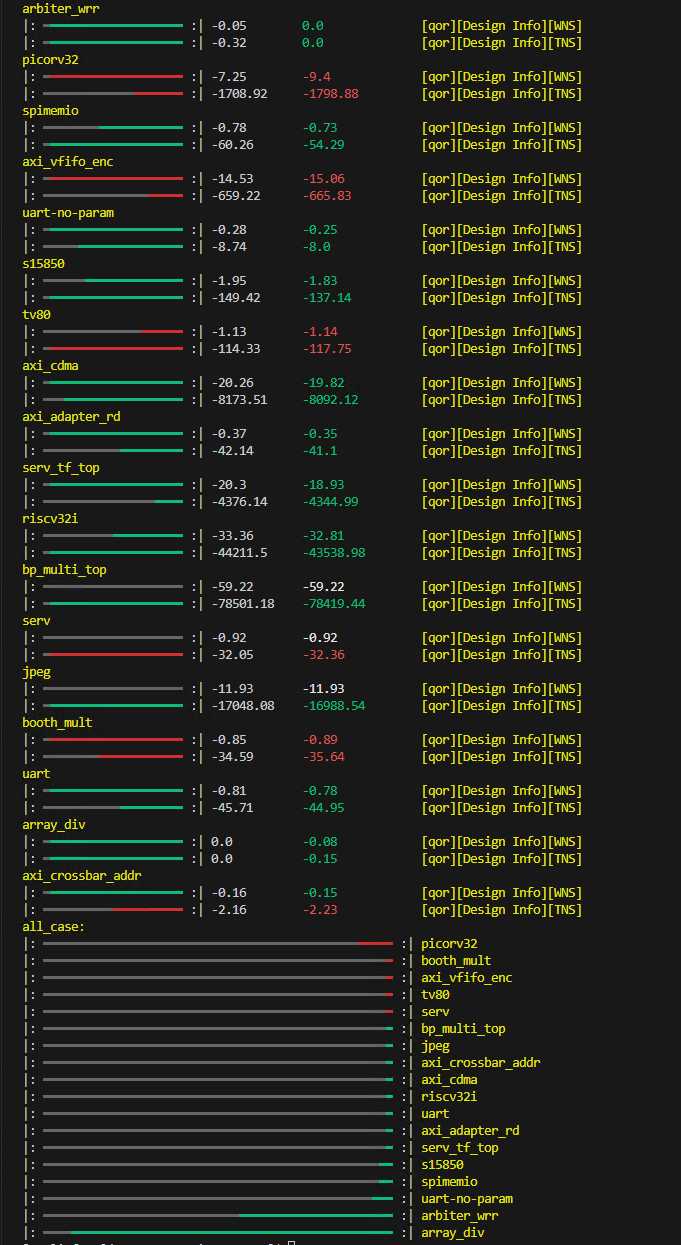Click the red value -1798.88
The height and width of the screenshot is (1245, 681).
click(330, 94)
